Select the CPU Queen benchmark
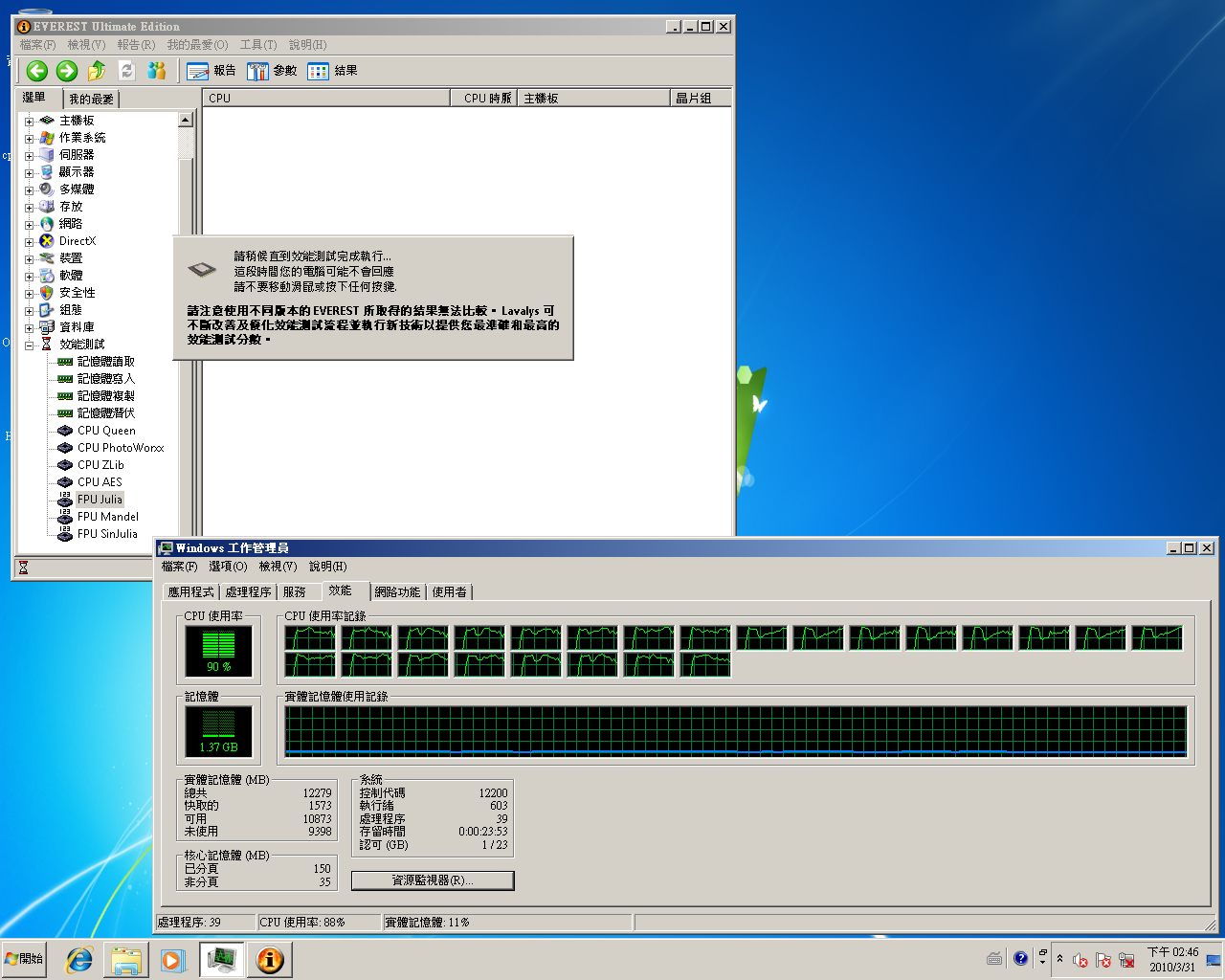Image resolution: width=1225 pixels, height=980 pixels. point(106,431)
